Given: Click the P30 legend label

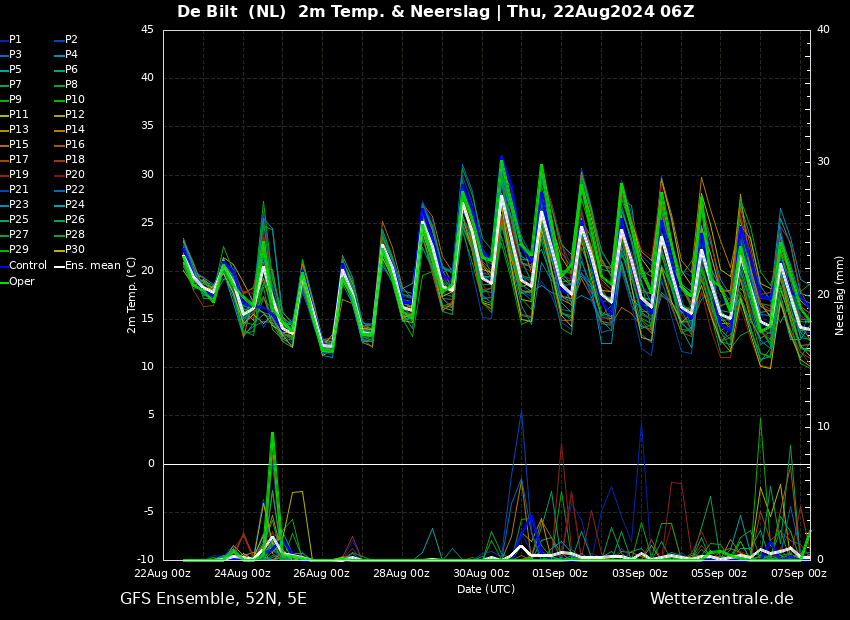Looking at the screenshot, I should (x=75, y=250).
